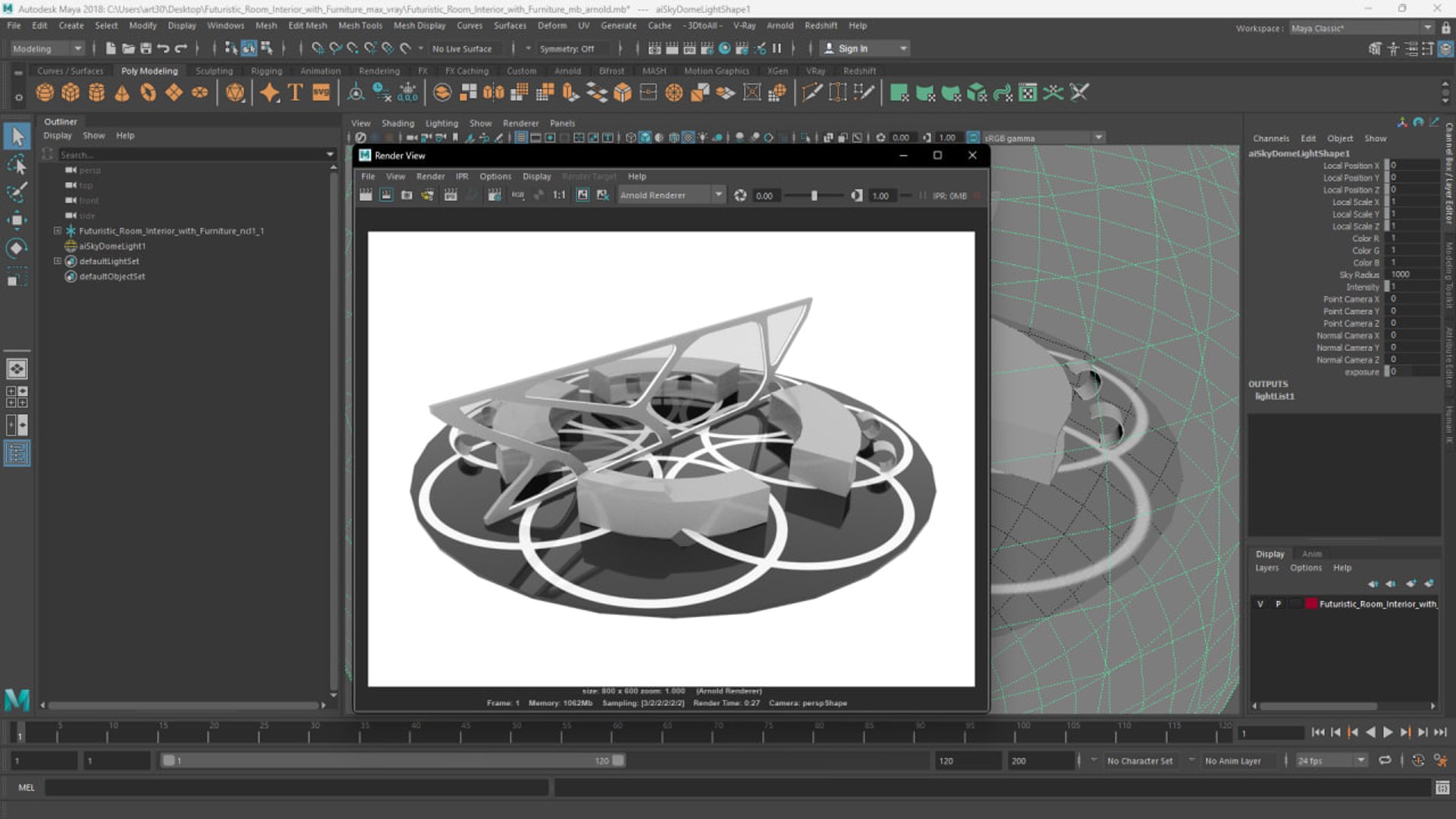Screen dimensions: 1456x819
Task: Select the Move tool in the toolbox
Action: tap(17, 221)
